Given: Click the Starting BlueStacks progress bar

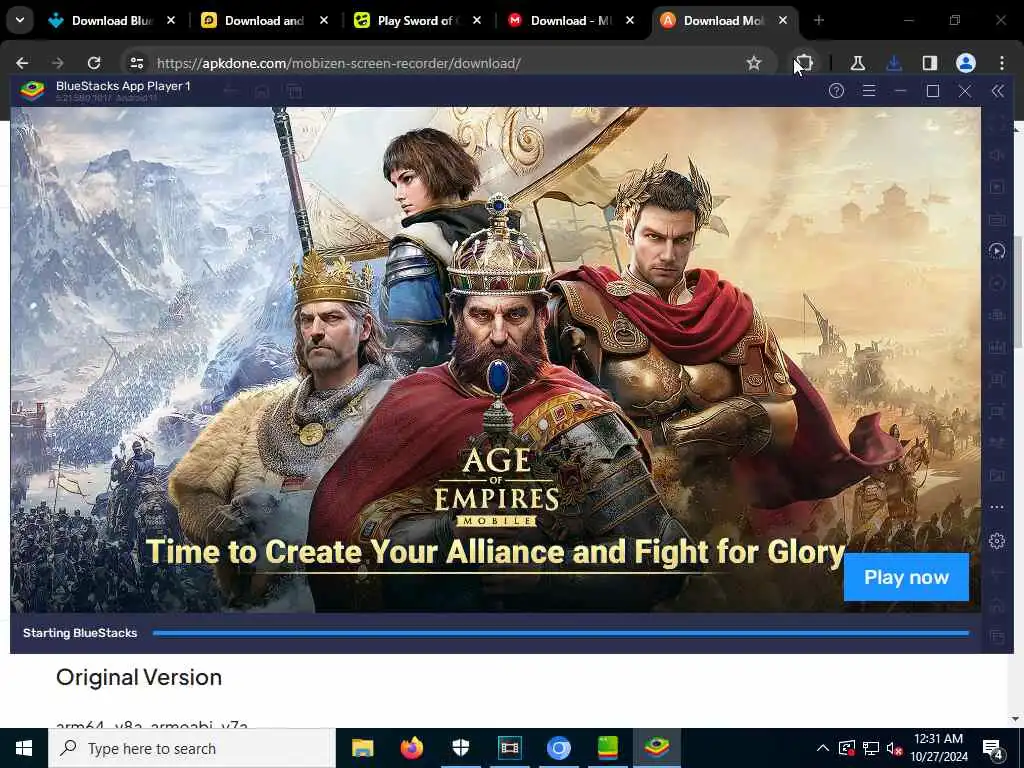Looking at the screenshot, I should [560, 633].
